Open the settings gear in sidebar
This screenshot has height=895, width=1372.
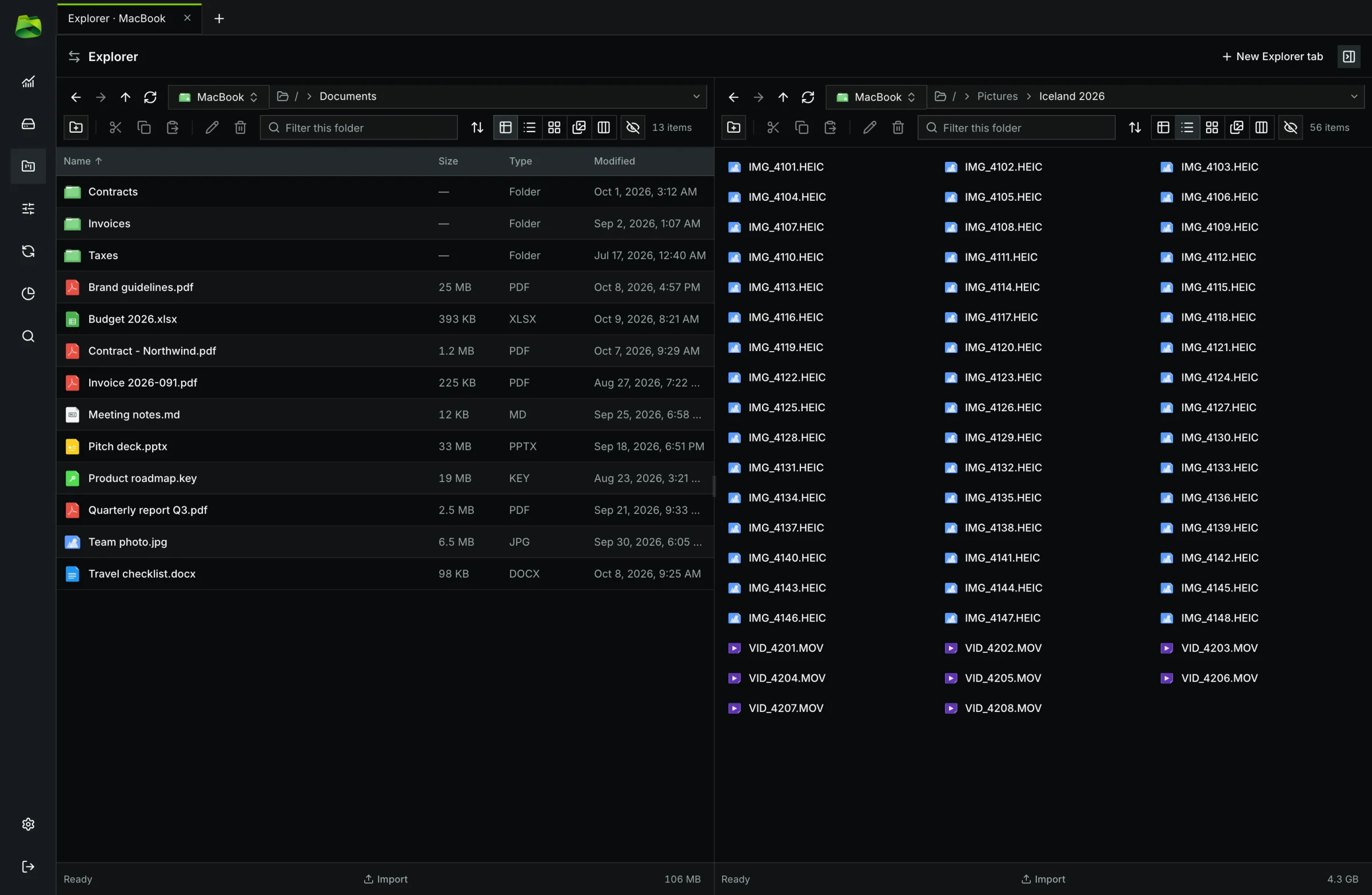[x=27, y=824]
